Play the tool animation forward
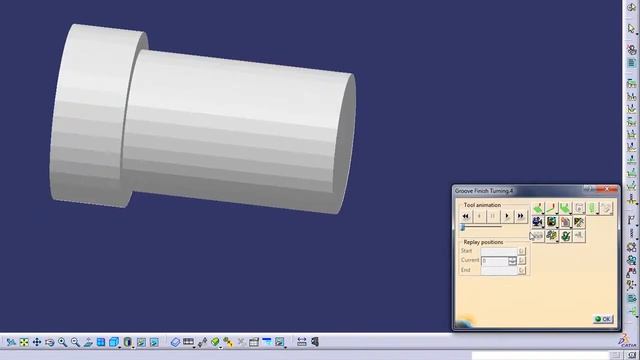This screenshot has height=360, width=640. pyautogui.click(x=507, y=216)
